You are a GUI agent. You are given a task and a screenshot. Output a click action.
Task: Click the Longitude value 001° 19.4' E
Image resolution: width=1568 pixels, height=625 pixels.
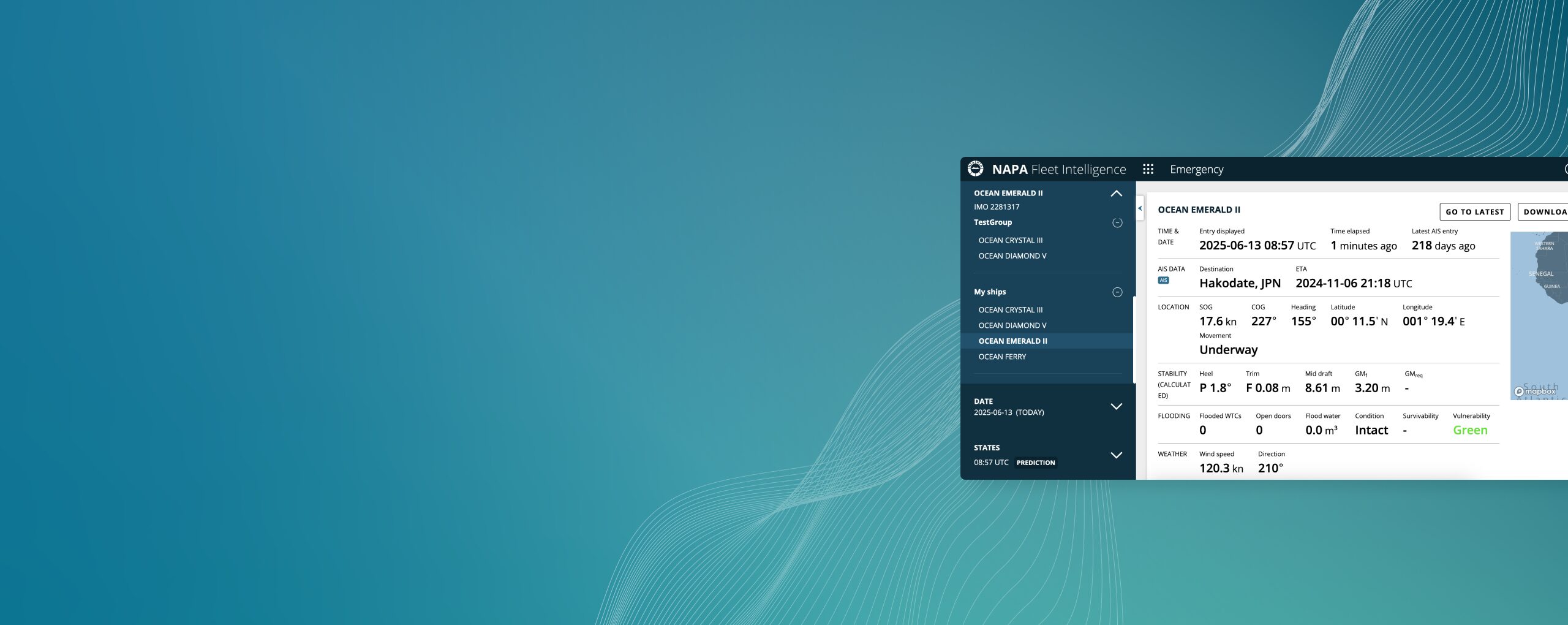[1433, 322]
